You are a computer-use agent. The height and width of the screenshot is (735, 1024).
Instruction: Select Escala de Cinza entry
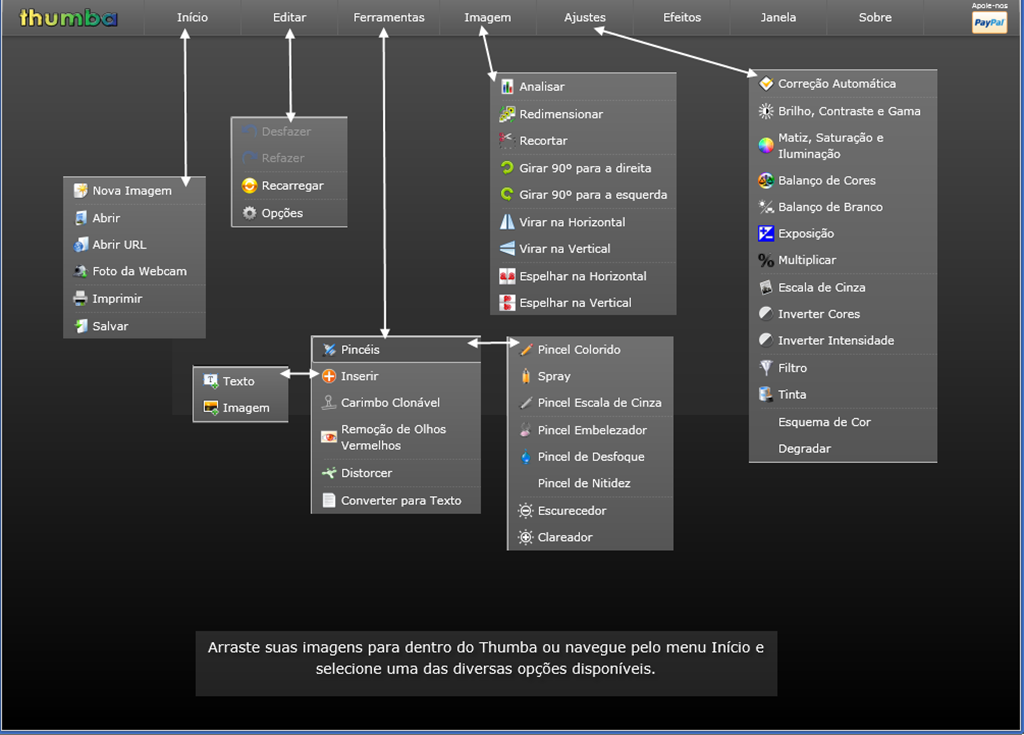pyautogui.click(x=843, y=287)
